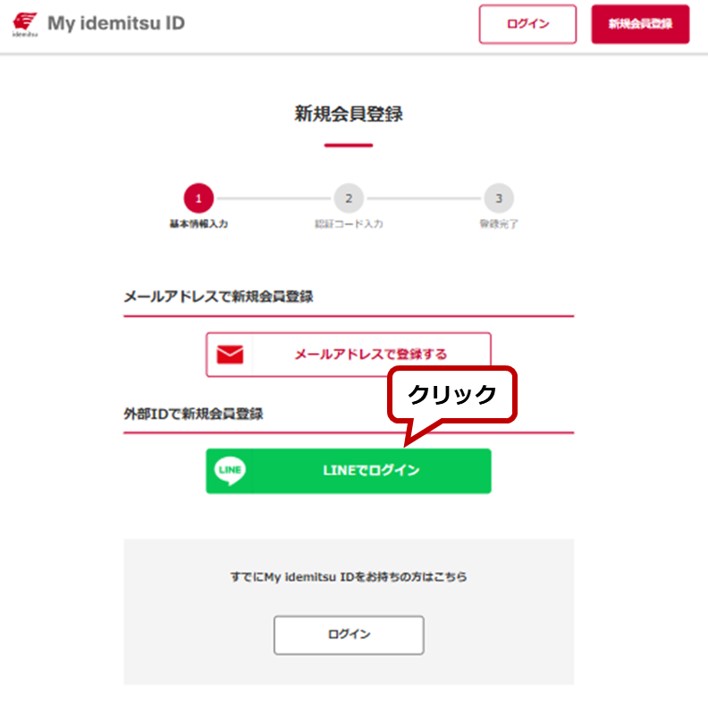The height and width of the screenshot is (704, 708).
Task: Click the My idemitsu ID title text
Action: (x=116, y=23)
